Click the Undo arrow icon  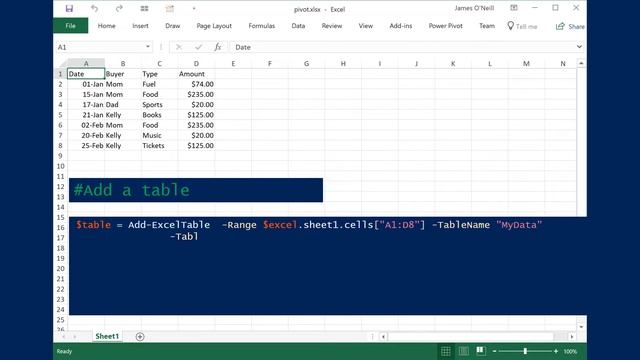[94, 9]
